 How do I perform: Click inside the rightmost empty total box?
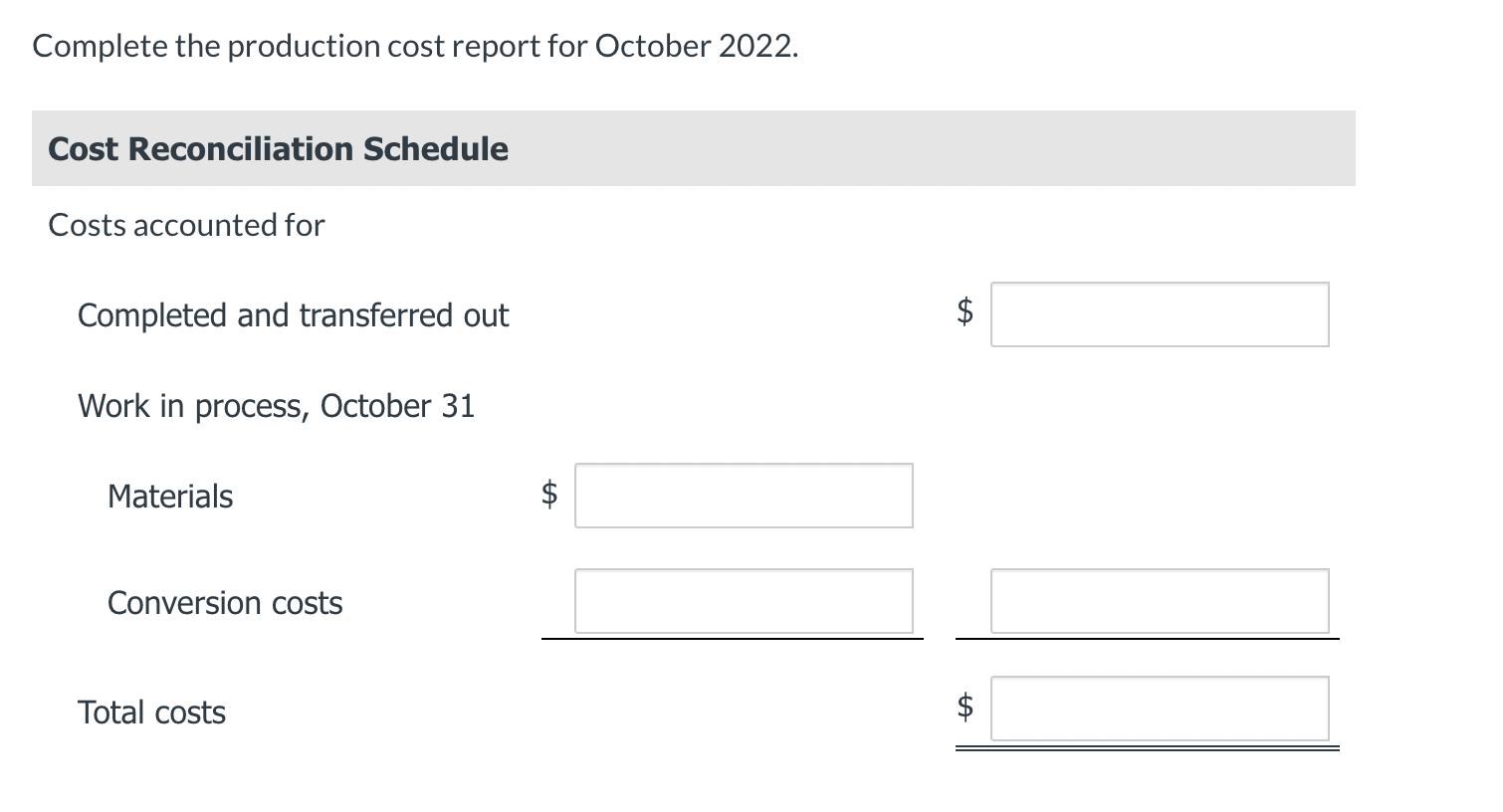[1160, 709]
